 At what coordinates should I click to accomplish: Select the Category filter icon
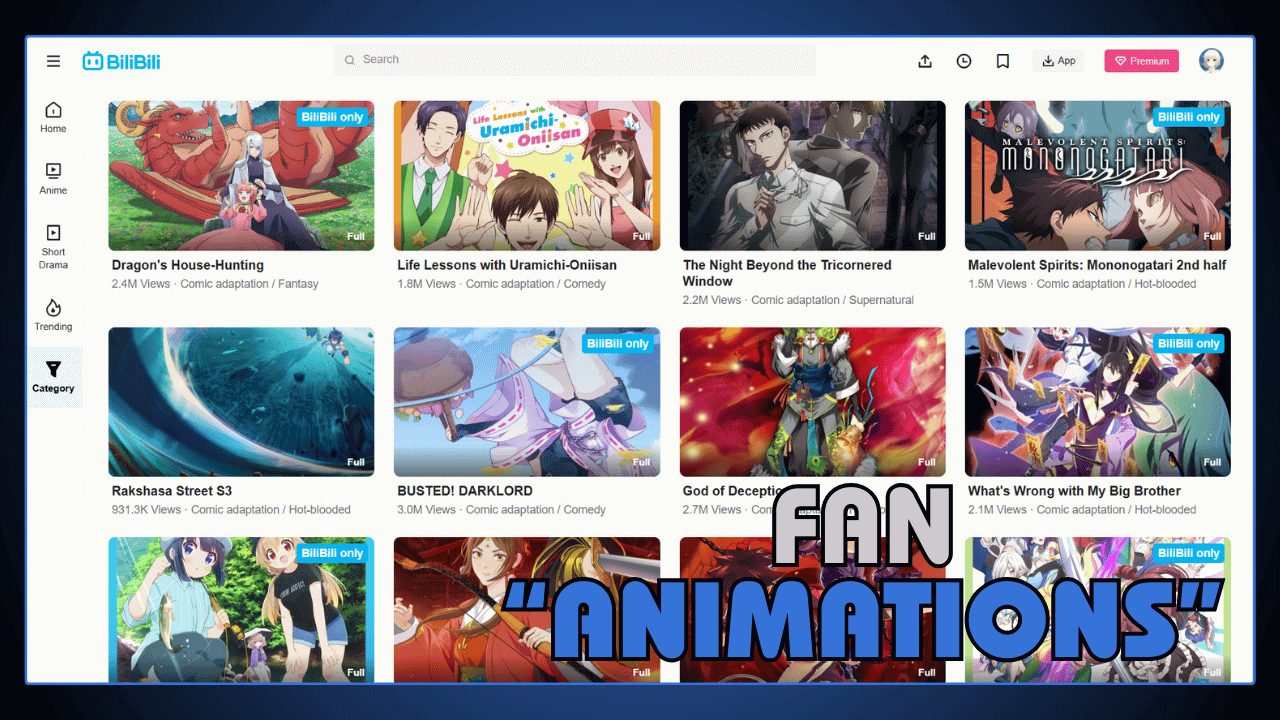tap(52, 372)
